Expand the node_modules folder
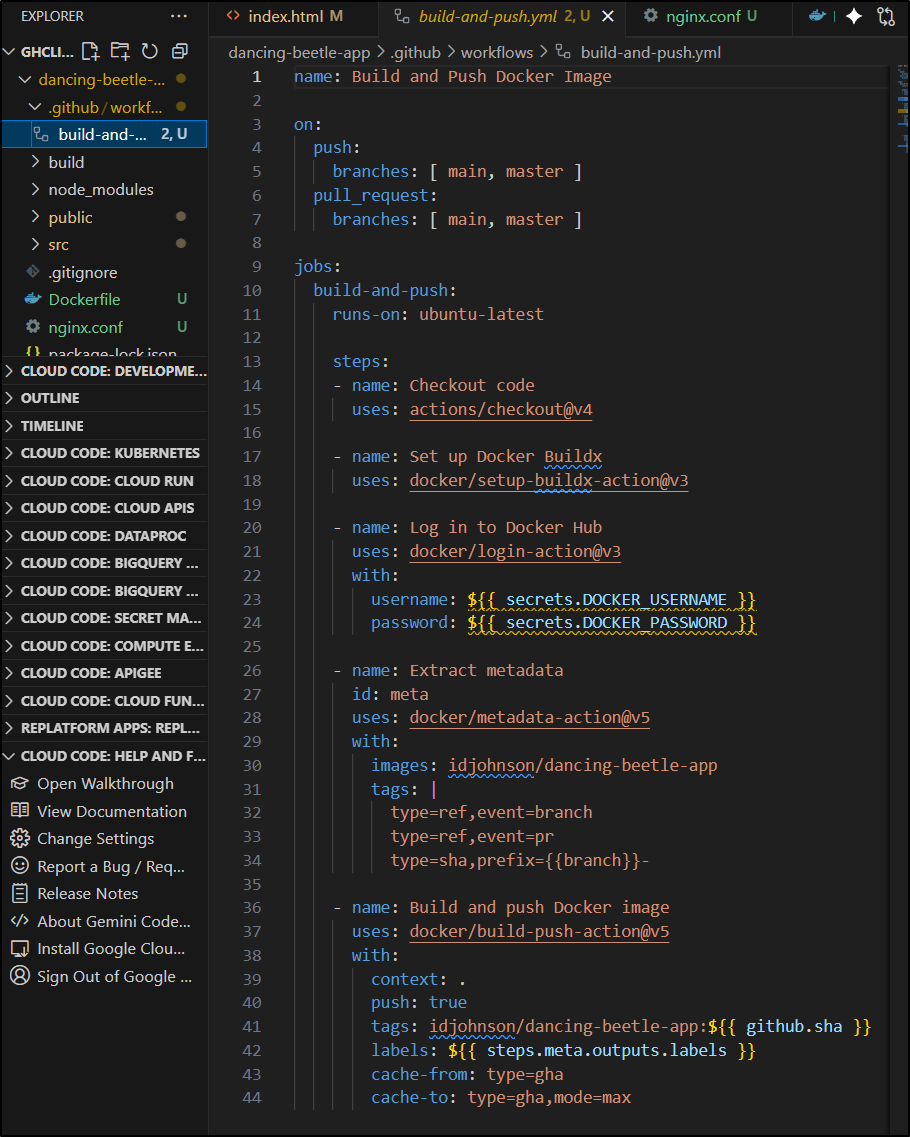Screen dimensions: 910x1137 tap(100, 189)
